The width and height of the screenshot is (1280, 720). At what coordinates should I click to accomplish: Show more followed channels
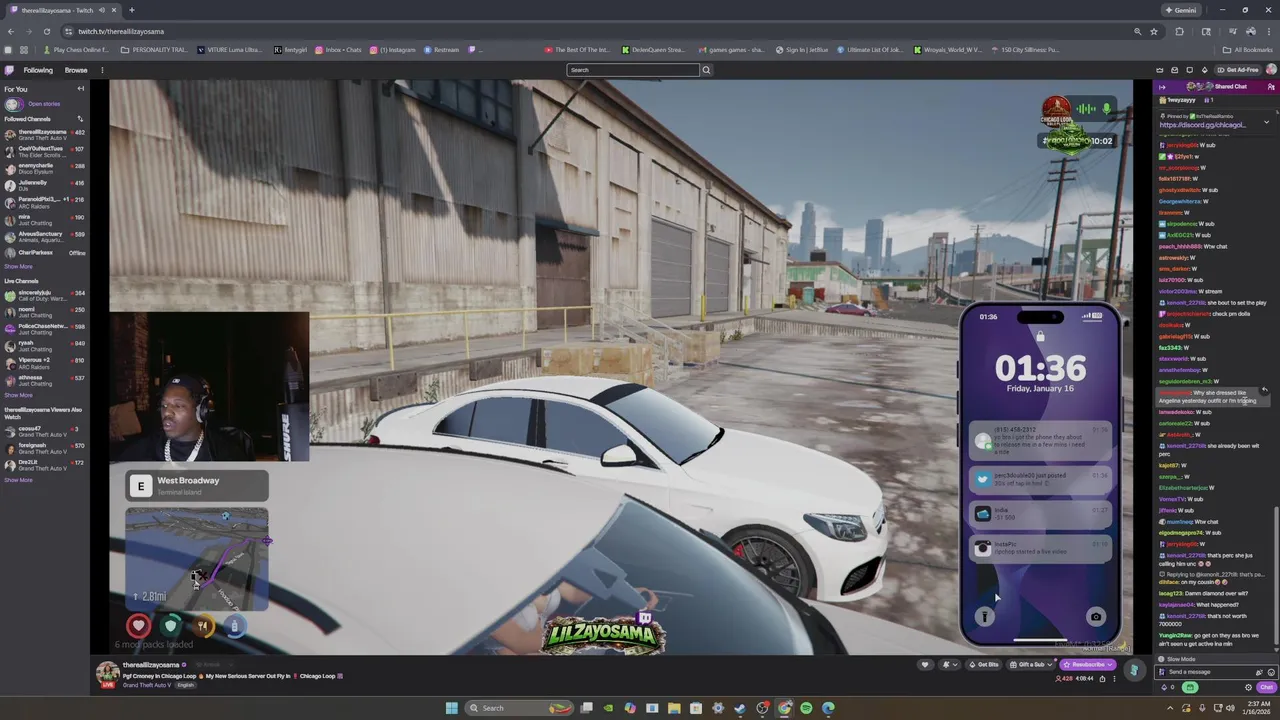tap(18, 267)
